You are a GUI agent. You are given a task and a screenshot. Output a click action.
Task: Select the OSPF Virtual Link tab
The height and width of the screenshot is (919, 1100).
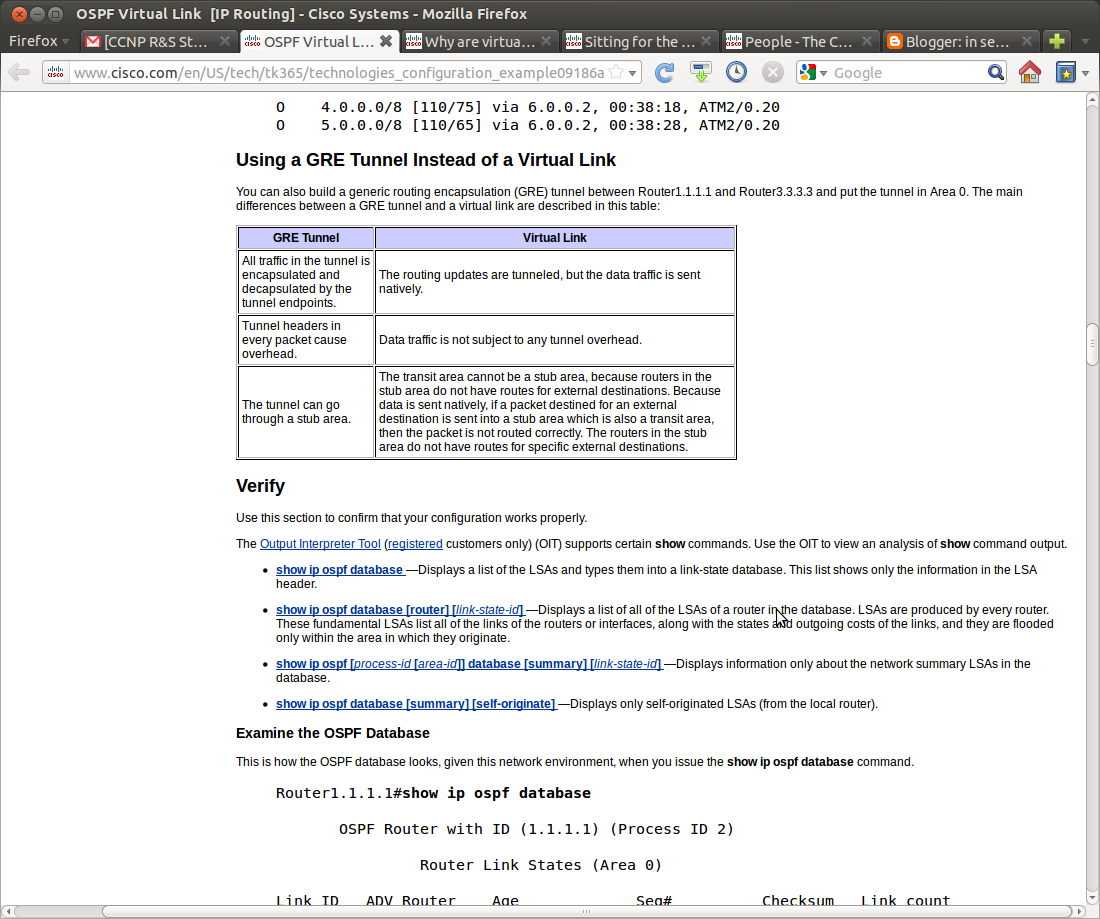(319, 41)
